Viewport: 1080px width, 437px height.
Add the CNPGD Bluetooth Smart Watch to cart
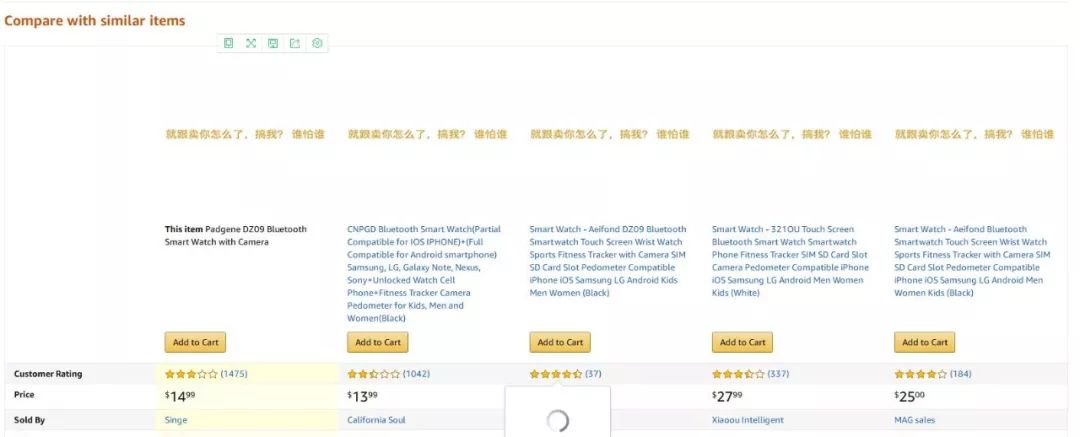(377, 342)
